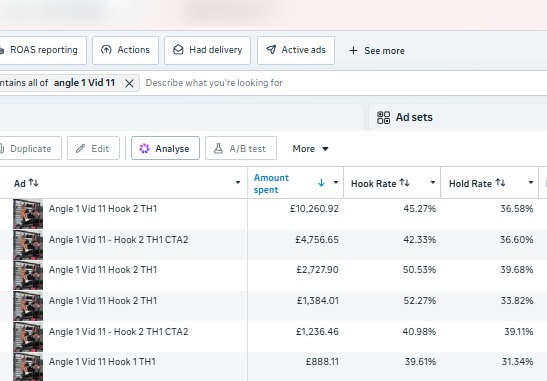Select ad name in the £1,384.01 row

click(103, 301)
